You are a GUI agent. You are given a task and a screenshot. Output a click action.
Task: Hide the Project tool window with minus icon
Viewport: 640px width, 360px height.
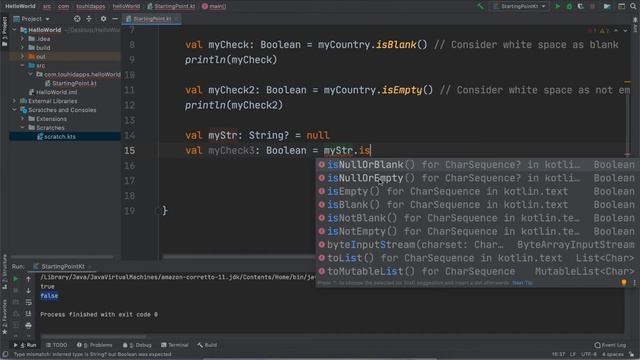(115, 19)
